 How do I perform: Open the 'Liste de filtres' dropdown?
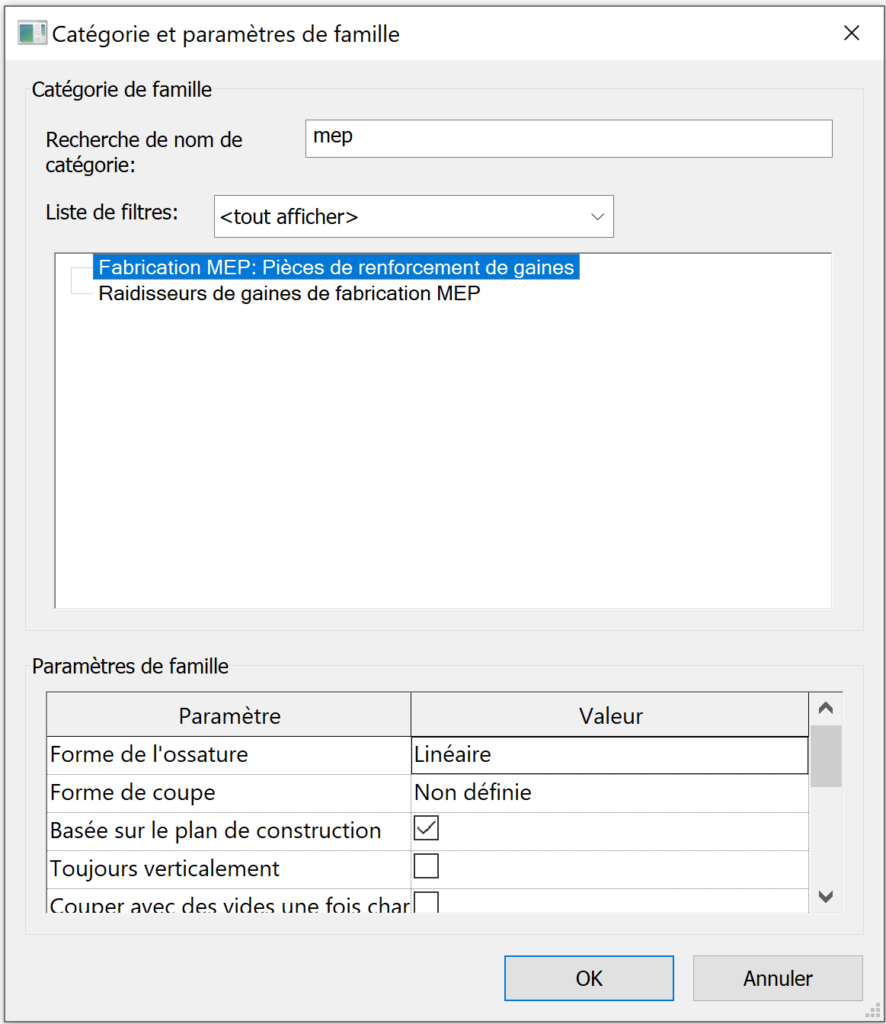tap(597, 216)
